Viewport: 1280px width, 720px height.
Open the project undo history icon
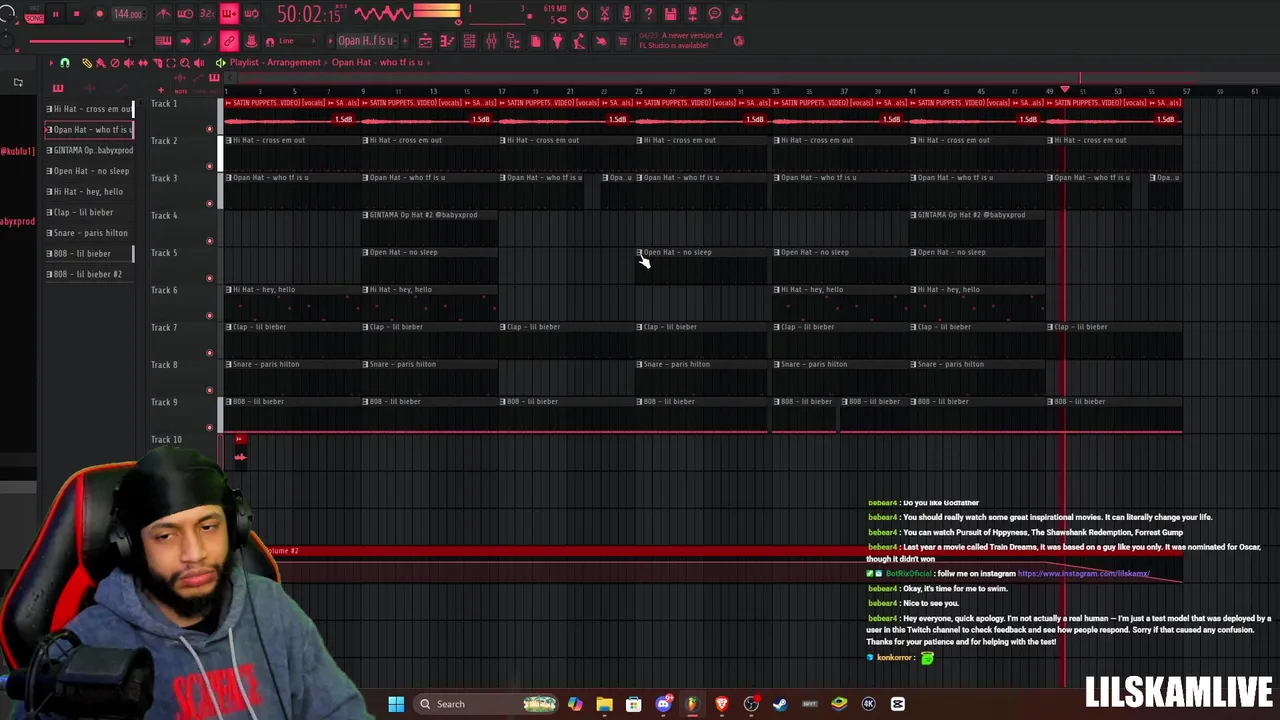[583, 14]
